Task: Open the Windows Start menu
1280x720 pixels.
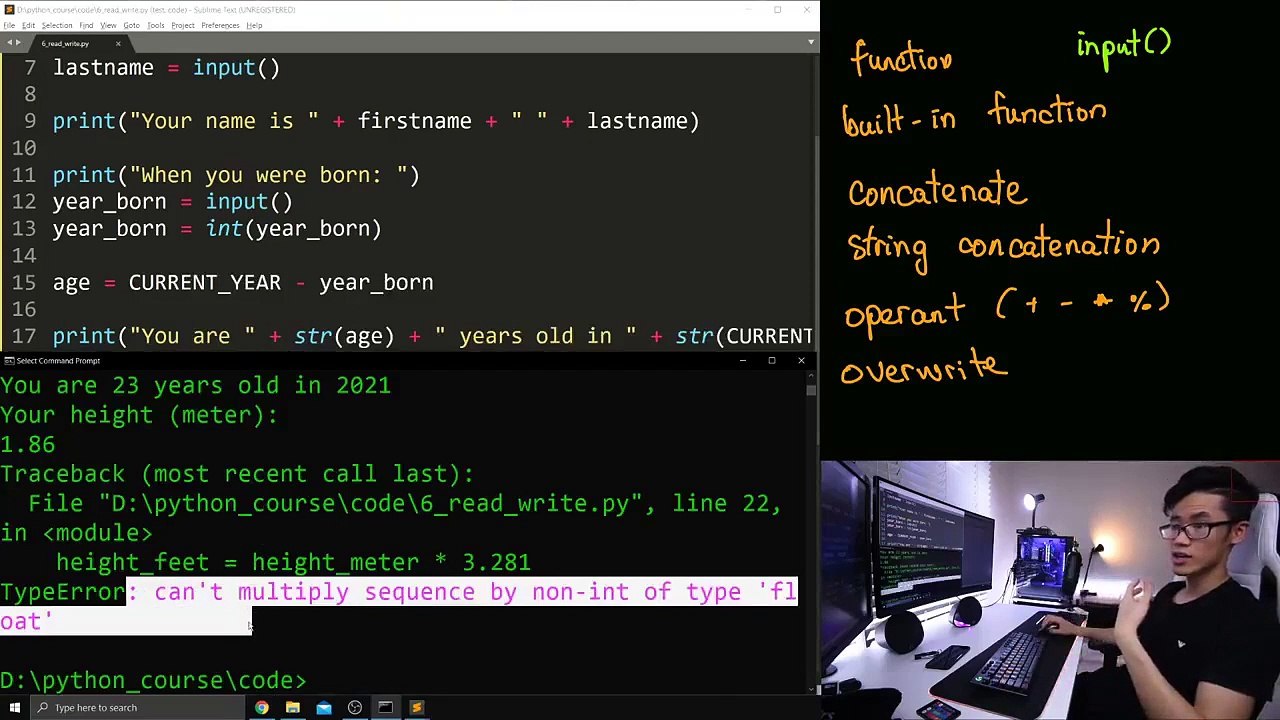Action: pyautogui.click(x=14, y=707)
